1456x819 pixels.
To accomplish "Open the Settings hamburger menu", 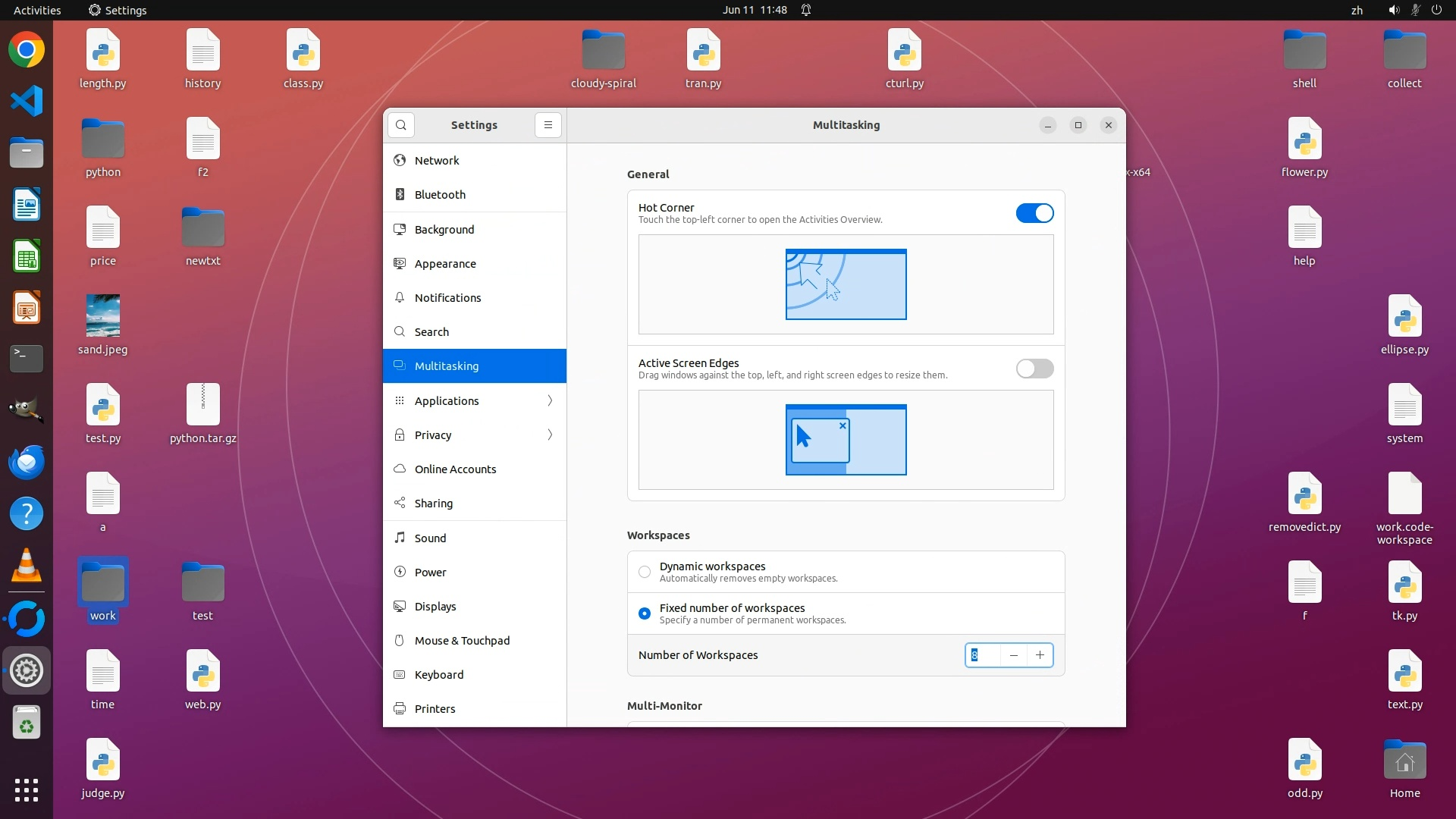I will click(548, 125).
